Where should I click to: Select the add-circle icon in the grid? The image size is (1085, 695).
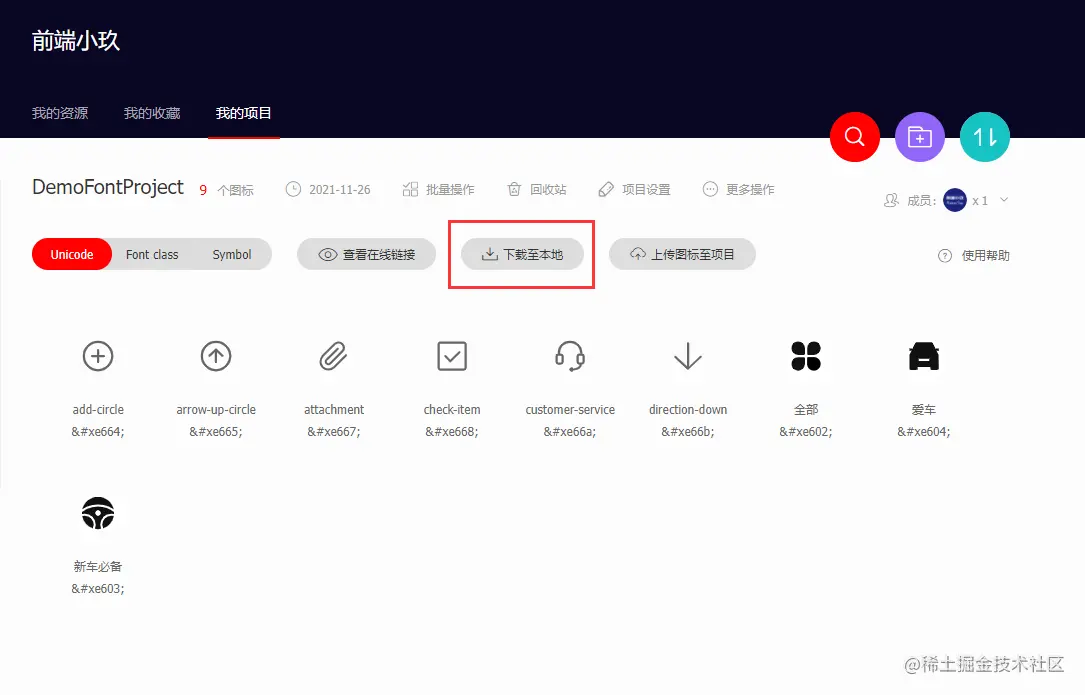pos(97,355)
